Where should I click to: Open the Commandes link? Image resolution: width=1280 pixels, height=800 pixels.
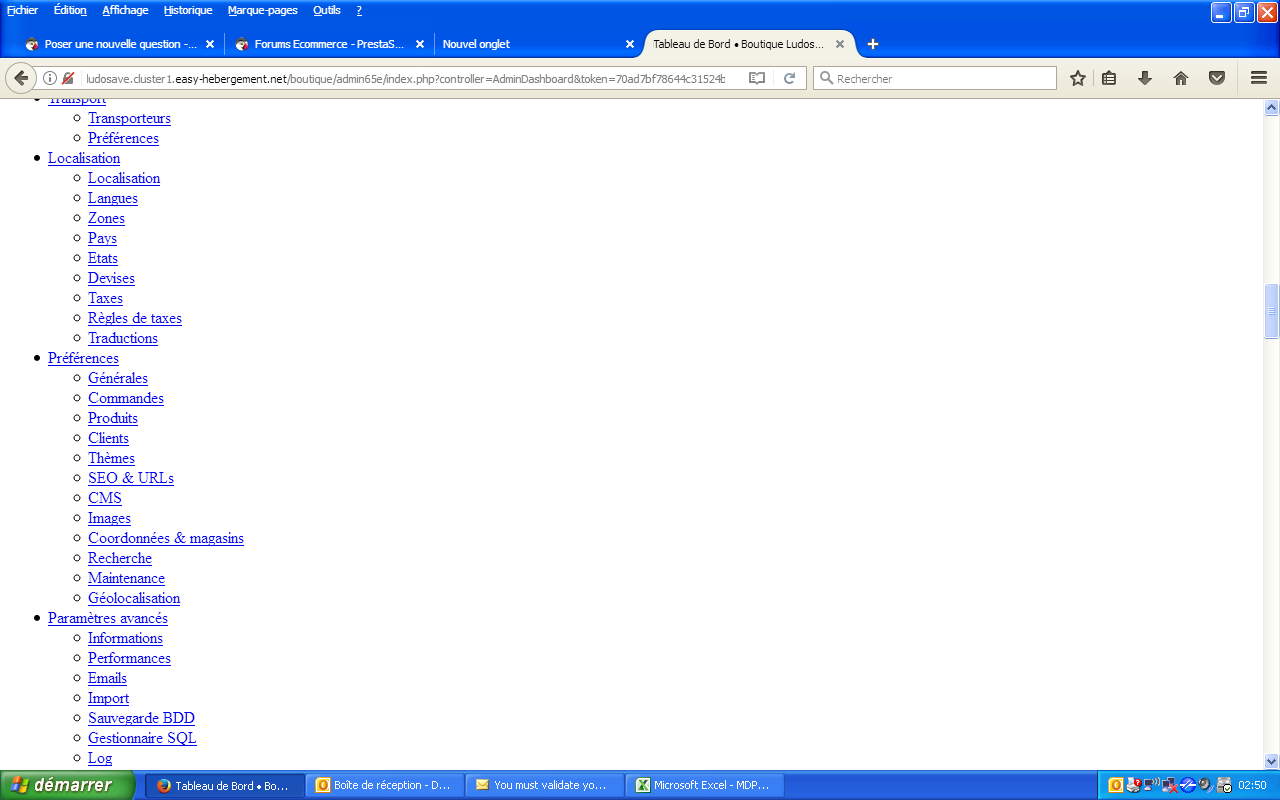(x=126, y=398)
